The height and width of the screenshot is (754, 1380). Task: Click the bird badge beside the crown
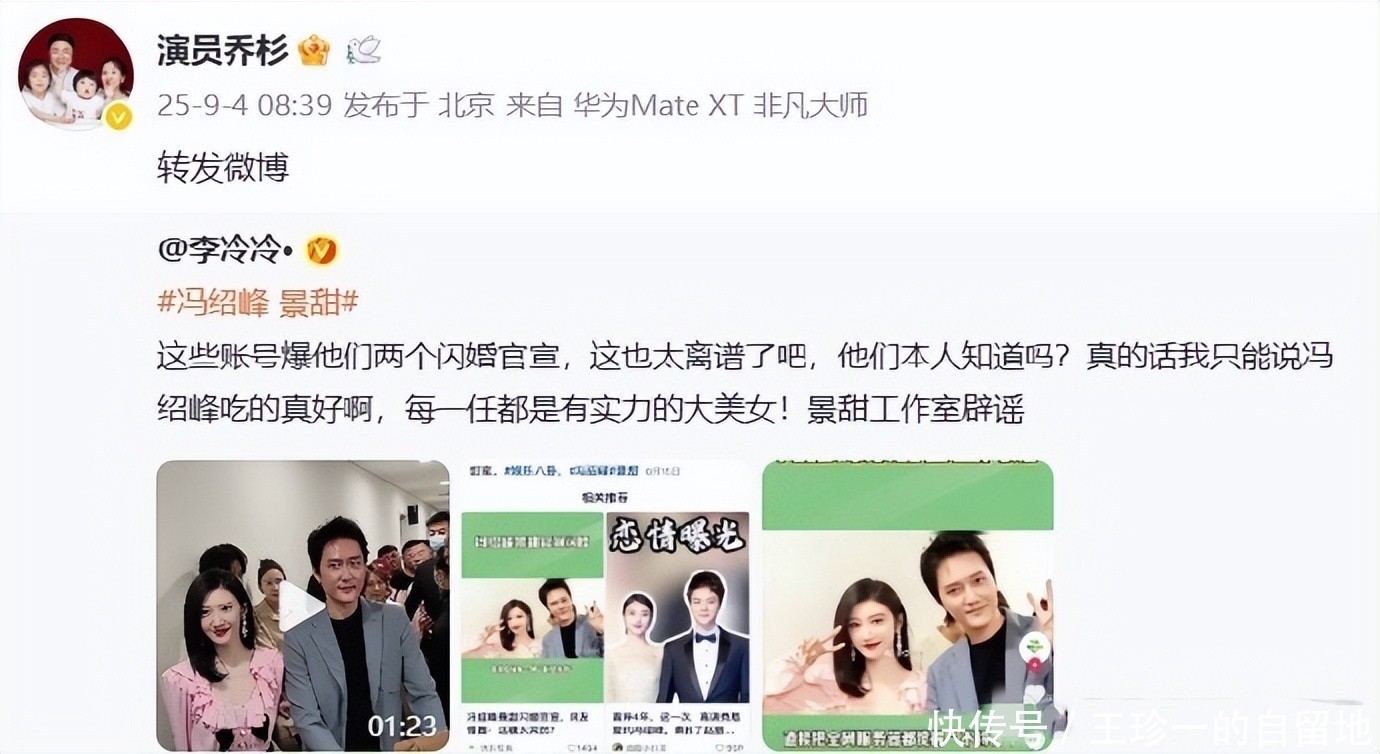pos(363,51)
